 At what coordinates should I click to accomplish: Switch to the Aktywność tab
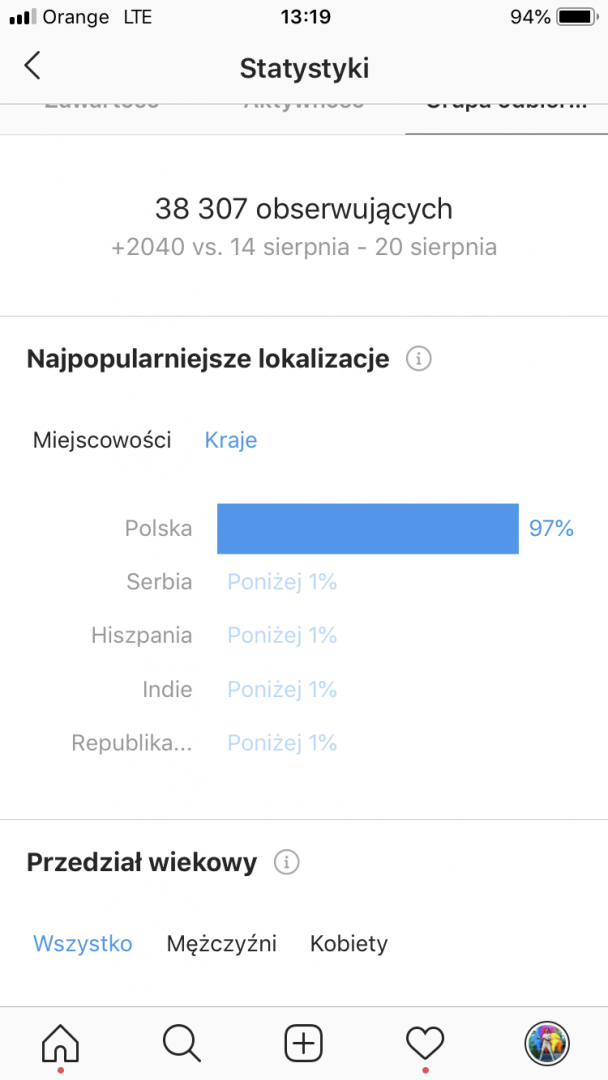pos(304,100)
